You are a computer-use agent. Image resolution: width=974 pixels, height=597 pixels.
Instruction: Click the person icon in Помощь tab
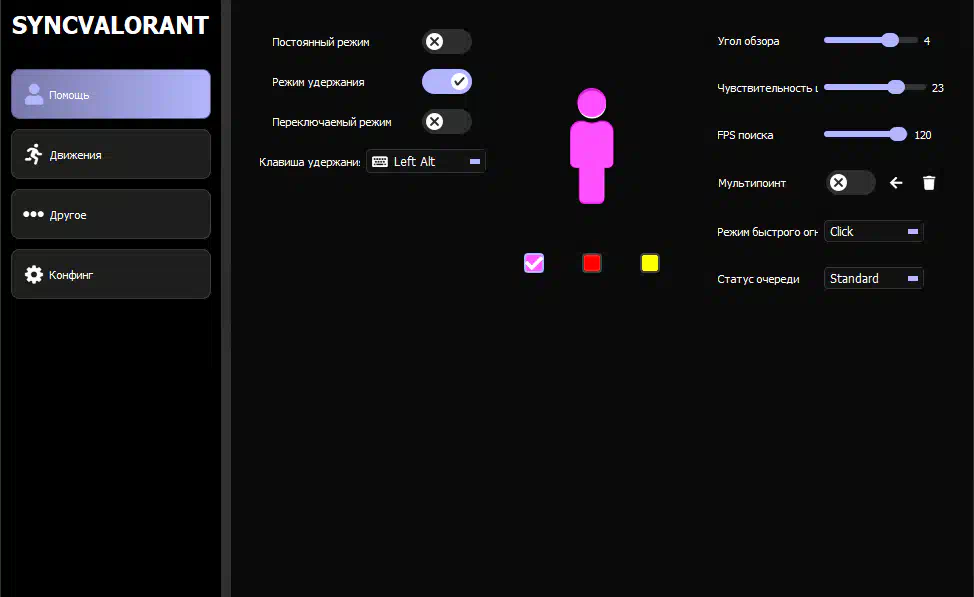(x=34, y=95)
